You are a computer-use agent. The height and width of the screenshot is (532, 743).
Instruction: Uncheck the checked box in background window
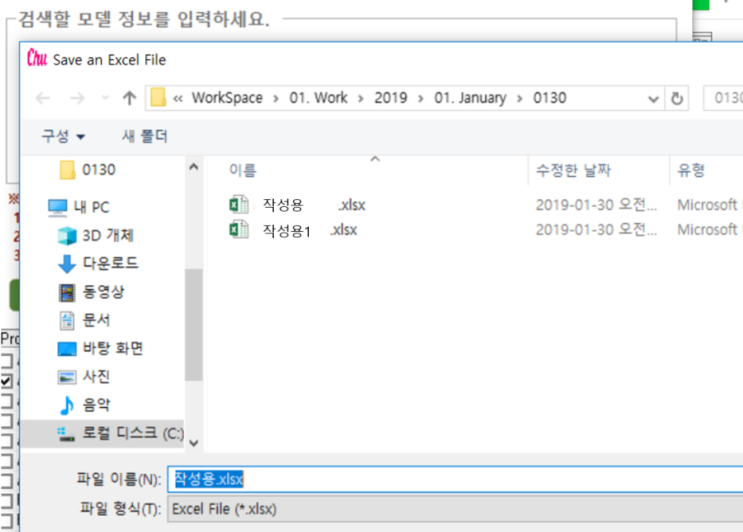[x=6, y=380]
